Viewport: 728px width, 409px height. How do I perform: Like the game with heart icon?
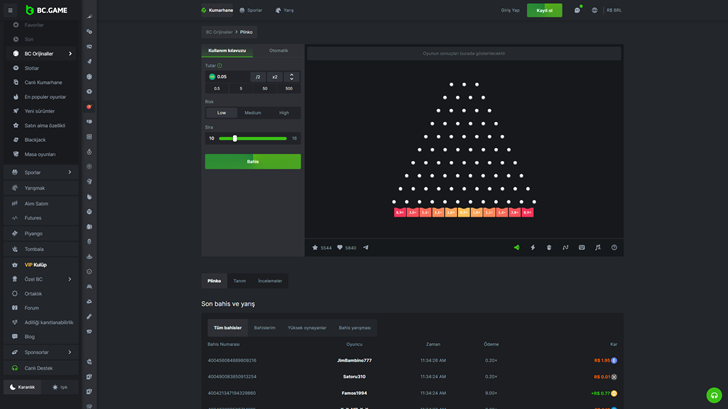coord(339,248)
